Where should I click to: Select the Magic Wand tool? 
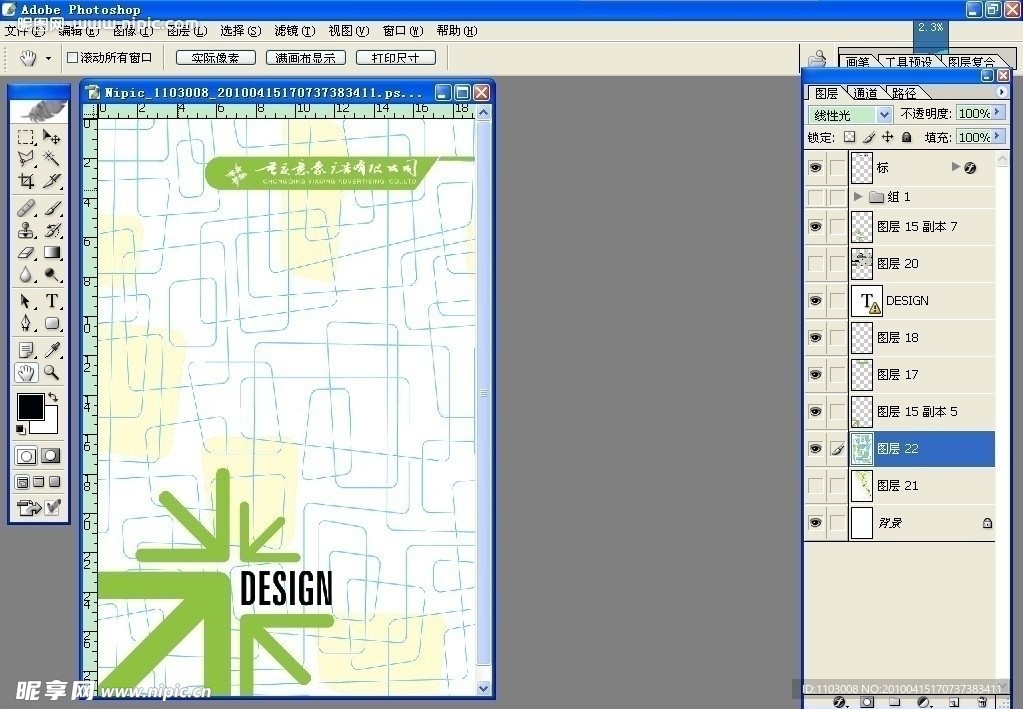[x=52, y=158]
